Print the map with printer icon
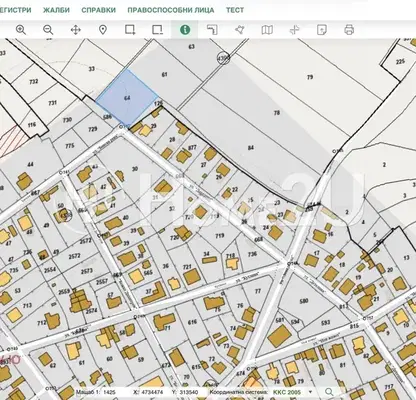The height and width of the screenshot is (400, 416). pyautogui.click(x=349, y=30)
